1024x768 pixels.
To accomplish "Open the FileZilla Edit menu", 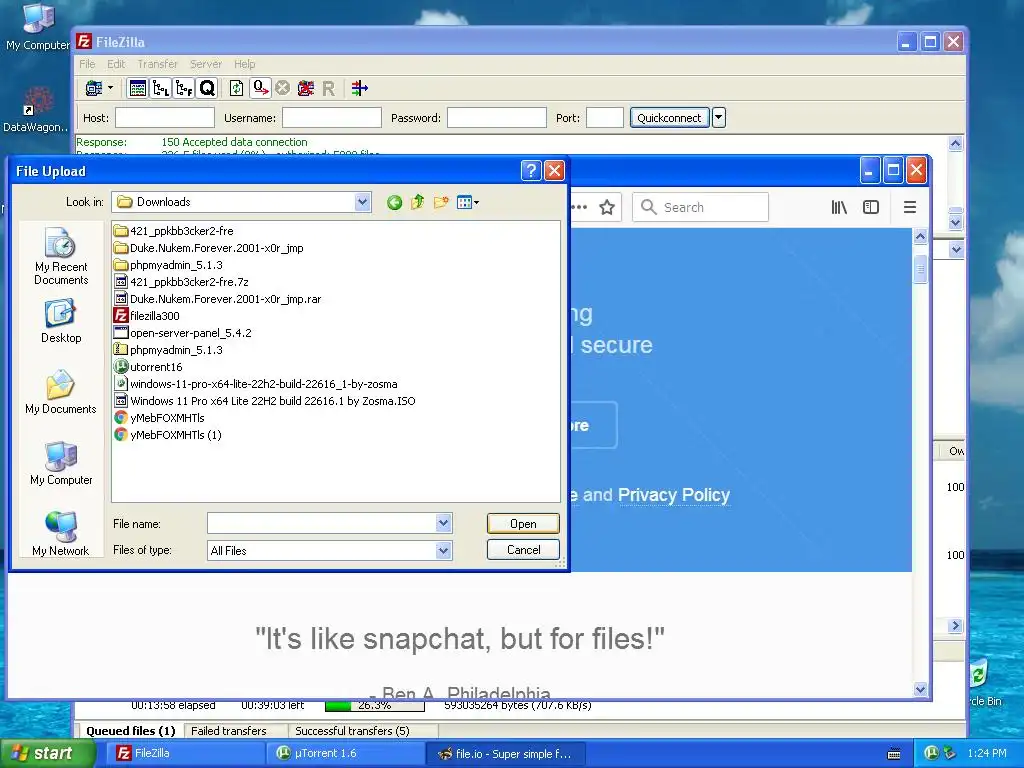I will click(116, 64).
